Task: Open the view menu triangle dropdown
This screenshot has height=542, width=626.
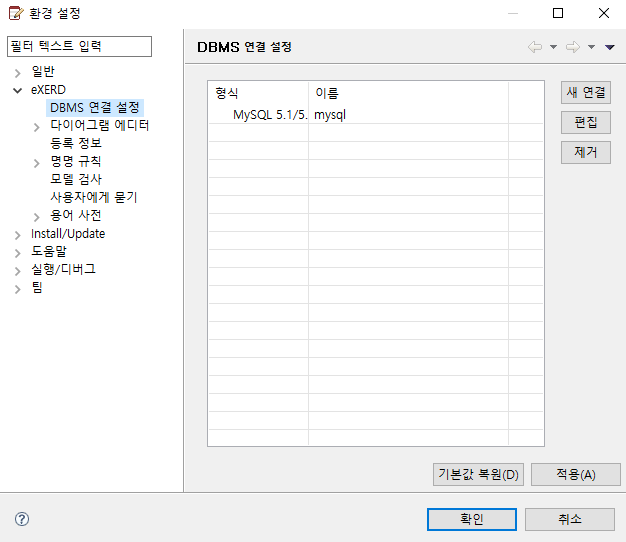Action: pyautogui.click(x=610, y=47)
